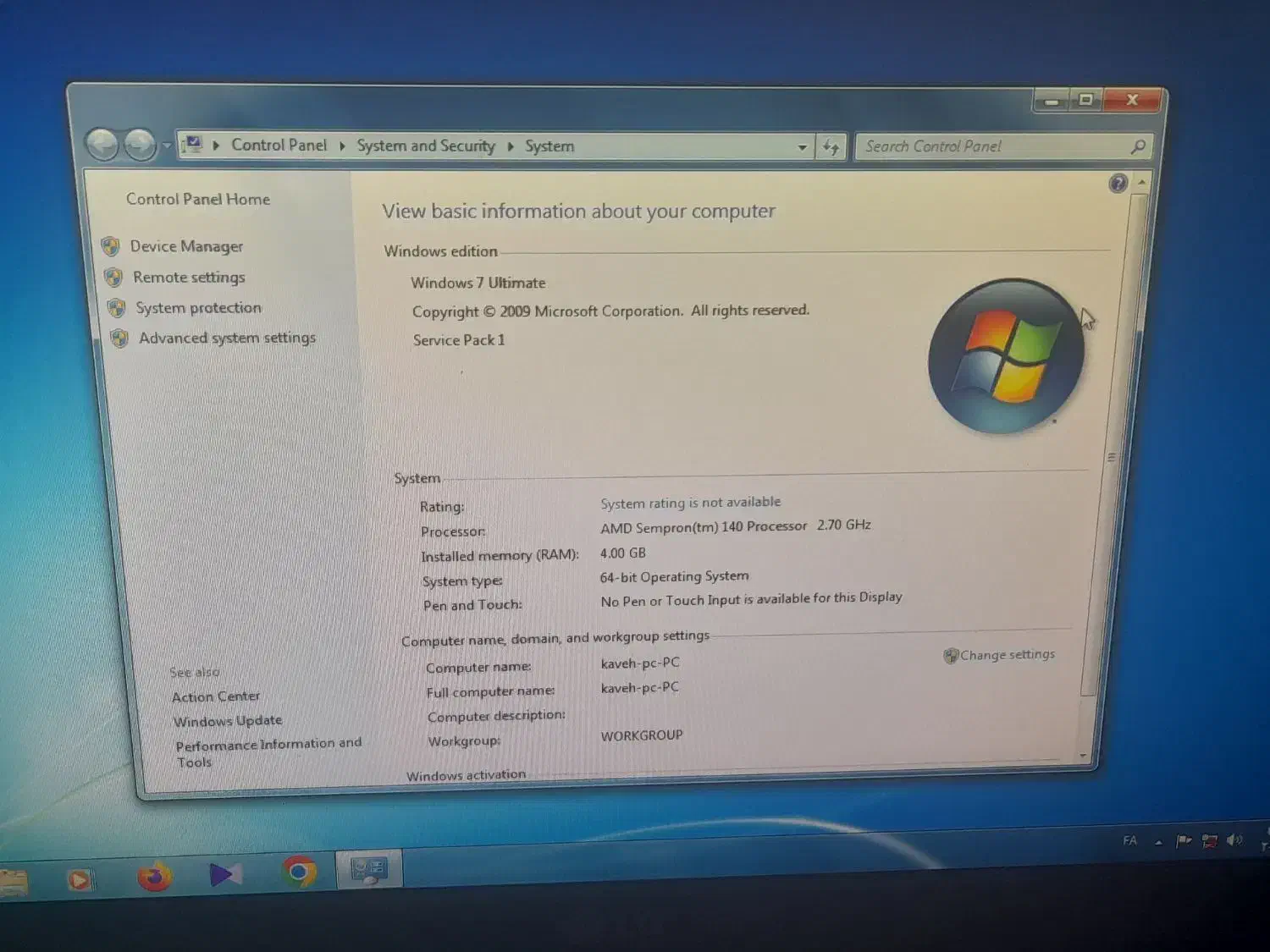Open Device Manager
Viewport: 1270px width, 952px height.
click(186, 246)
